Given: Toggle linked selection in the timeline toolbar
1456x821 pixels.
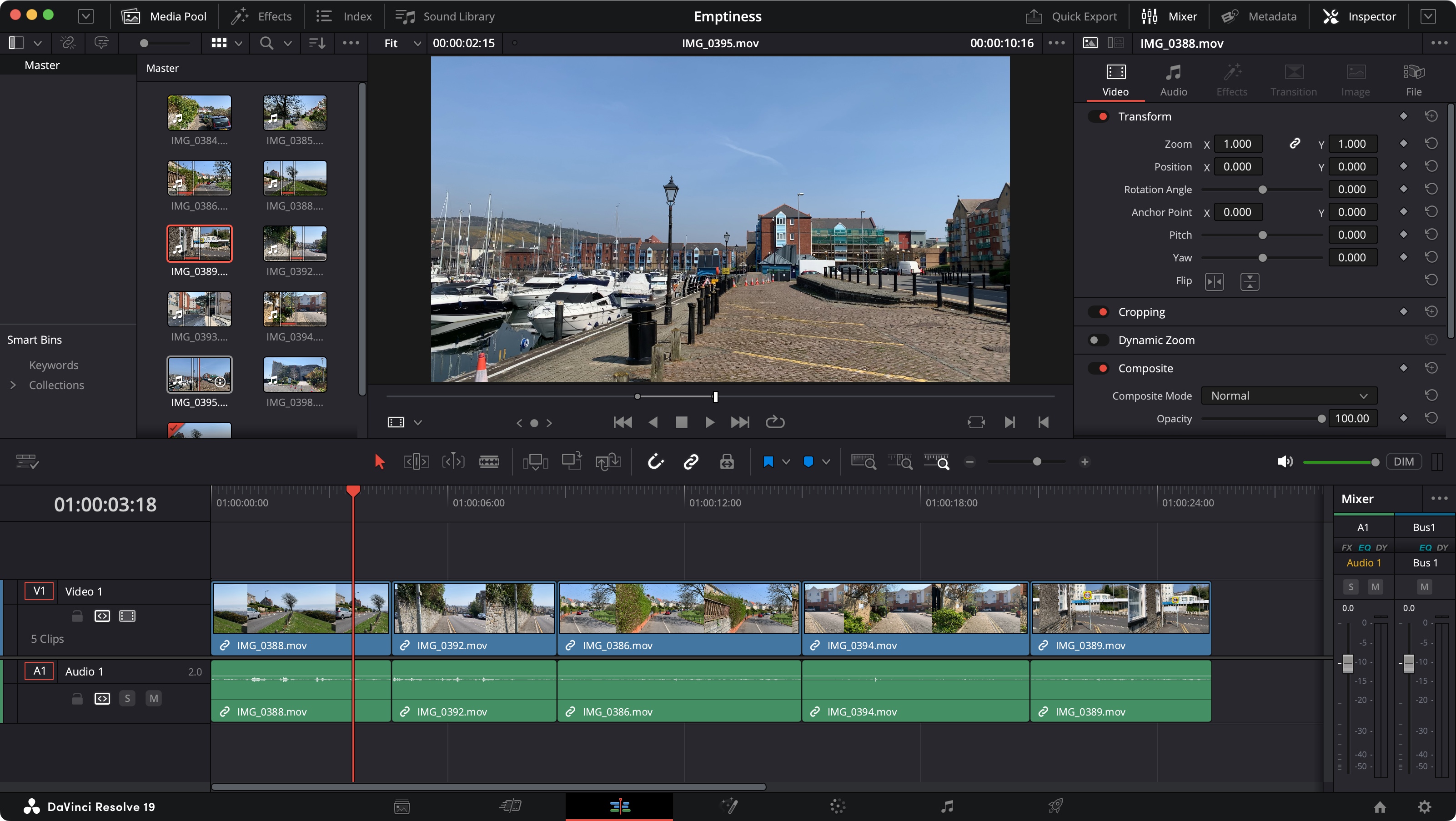Looking at the screenshot, I should 691,461.
